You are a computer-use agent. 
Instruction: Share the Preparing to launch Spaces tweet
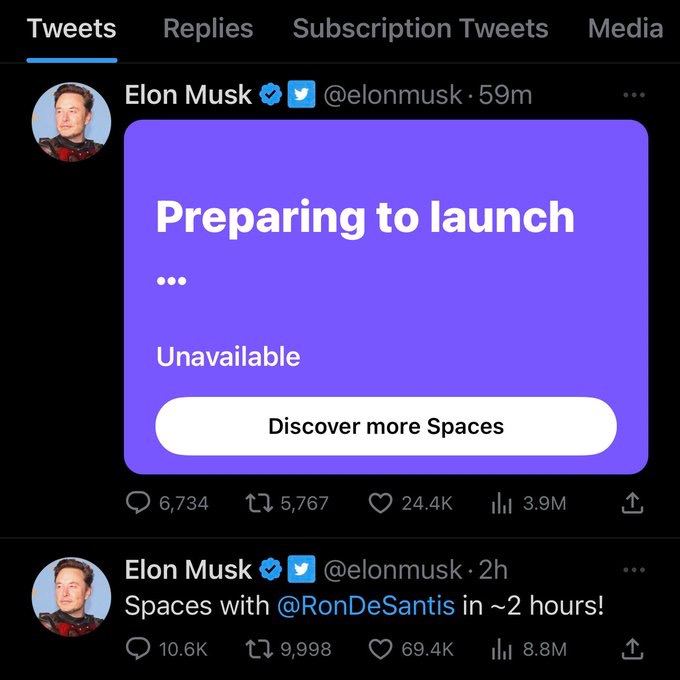pyautogui.click(x=632, y=503)
